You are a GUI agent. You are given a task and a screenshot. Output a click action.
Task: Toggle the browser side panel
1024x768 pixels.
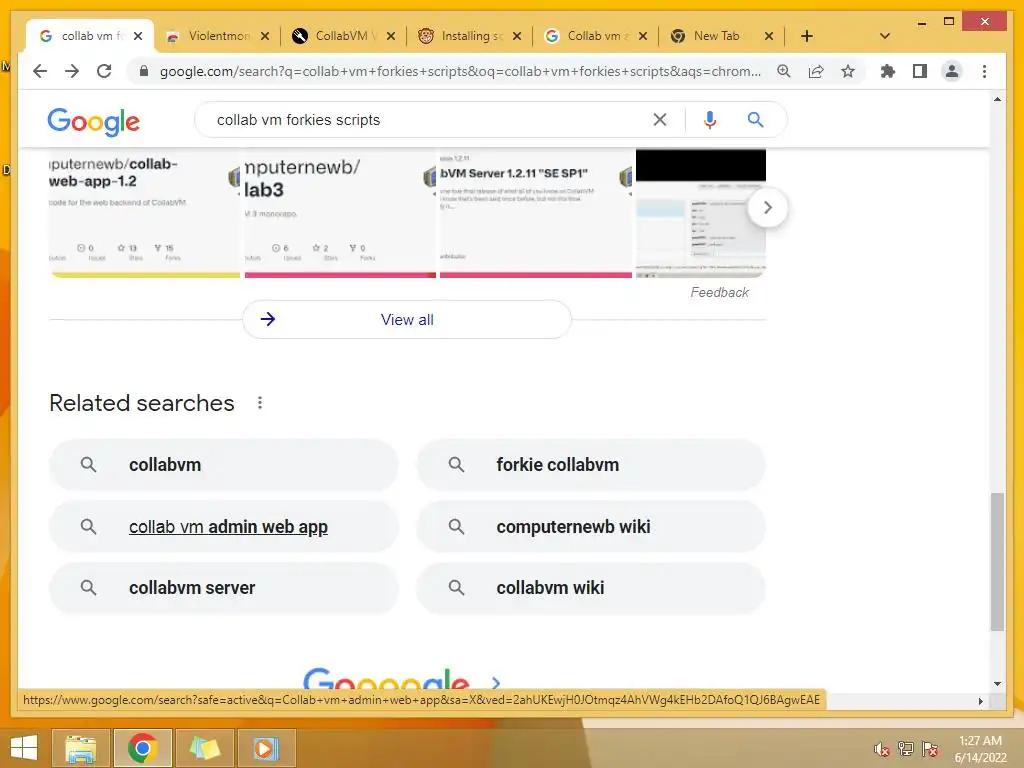(920, 71)
